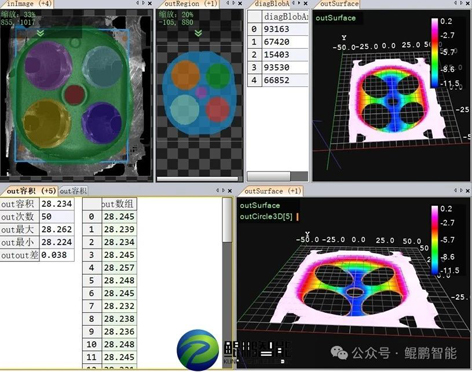Viewport: 472px width, 372px height.
Task: Open the outSurface (+1) tab
Action: pos(272,191)
